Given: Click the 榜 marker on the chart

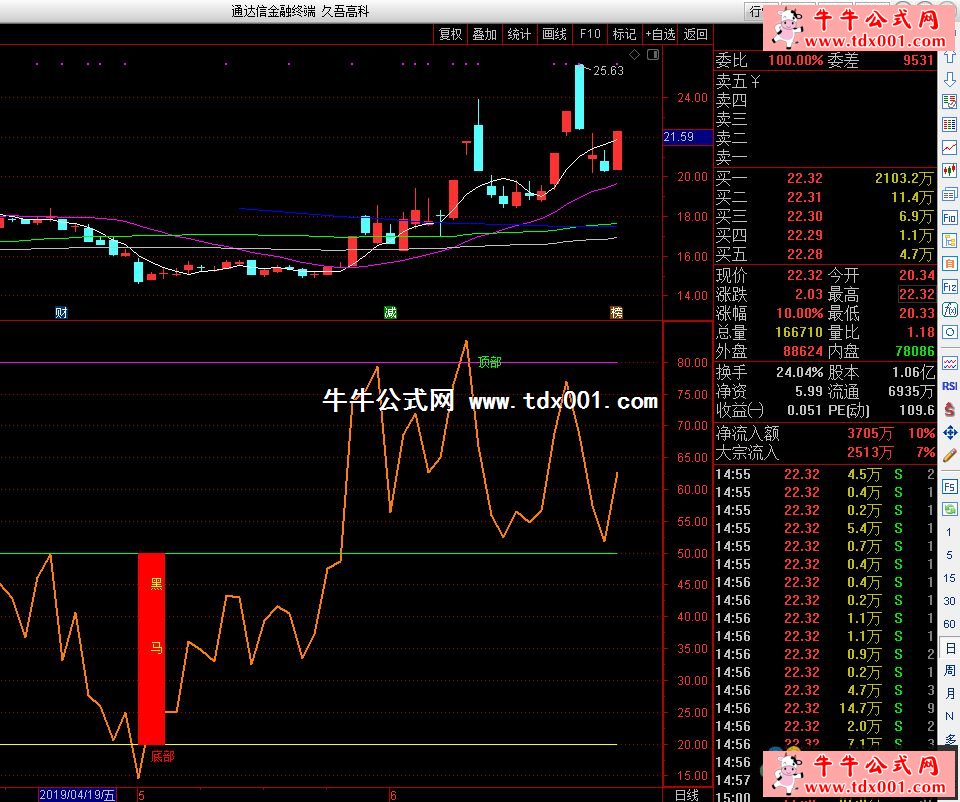Looking at the screenshot, I should (617, 313).
